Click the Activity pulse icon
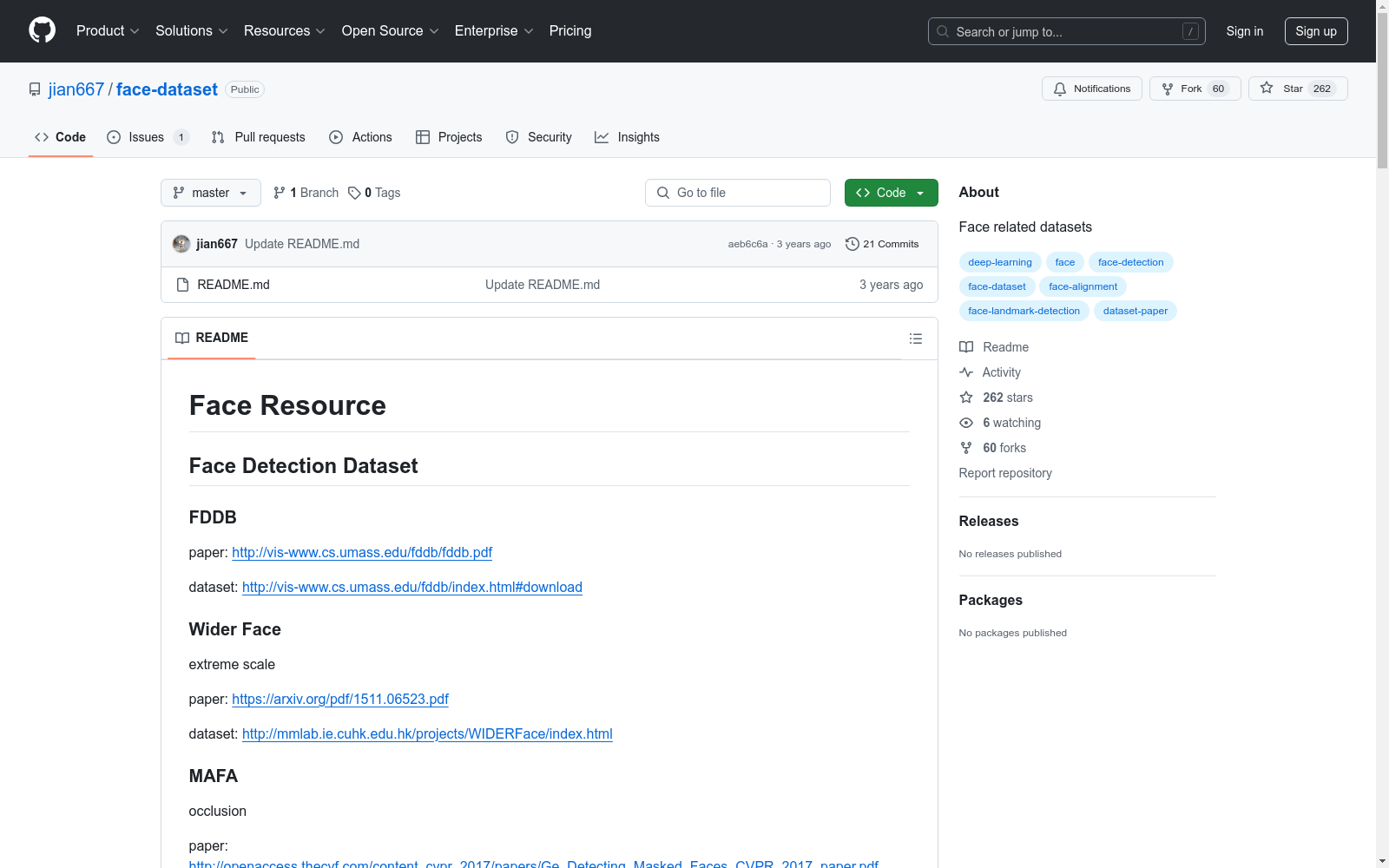The width and height of the screenshot is (1389, 868). pyautogui.click(x=966, y=372)
